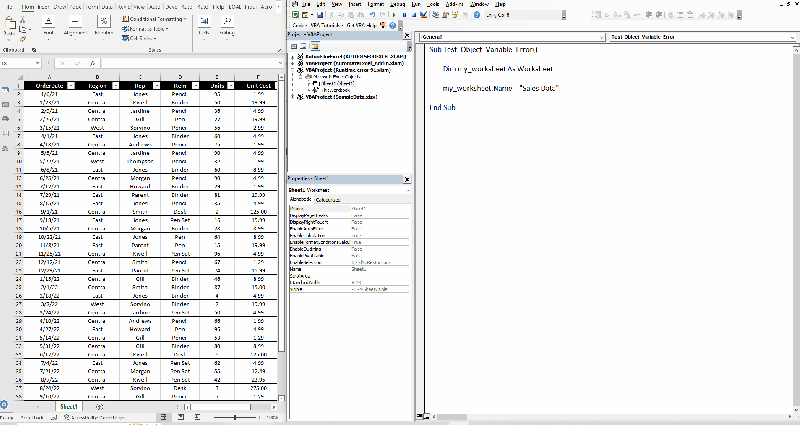
Task: Click the Copy icon in Clipboard group
Action: coord(22,29)
